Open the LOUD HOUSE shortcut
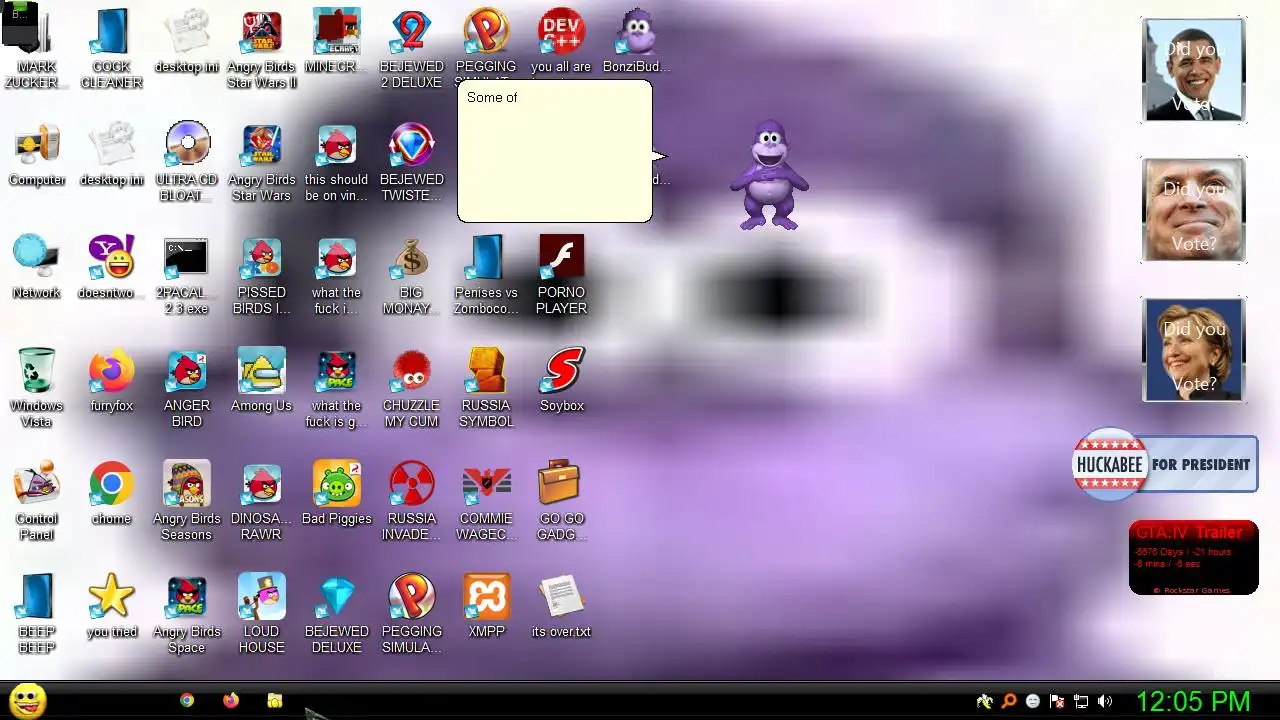The image size is (1280, 720). (x=261, y=614)
